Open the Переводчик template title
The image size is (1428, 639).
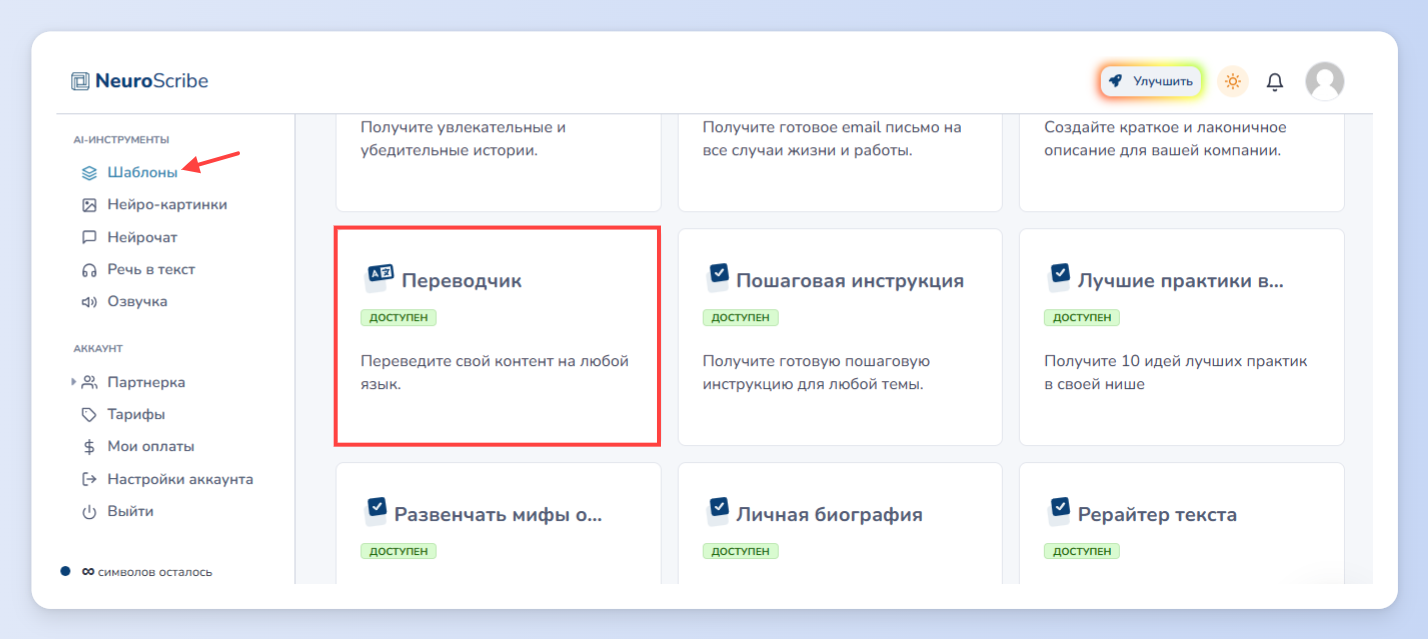click(462, 281)
